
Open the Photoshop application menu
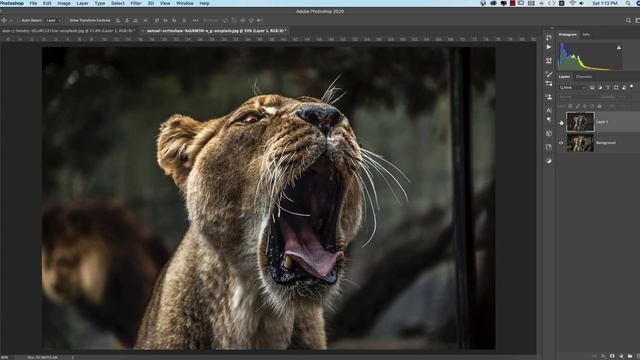click(x=12, y=3)
